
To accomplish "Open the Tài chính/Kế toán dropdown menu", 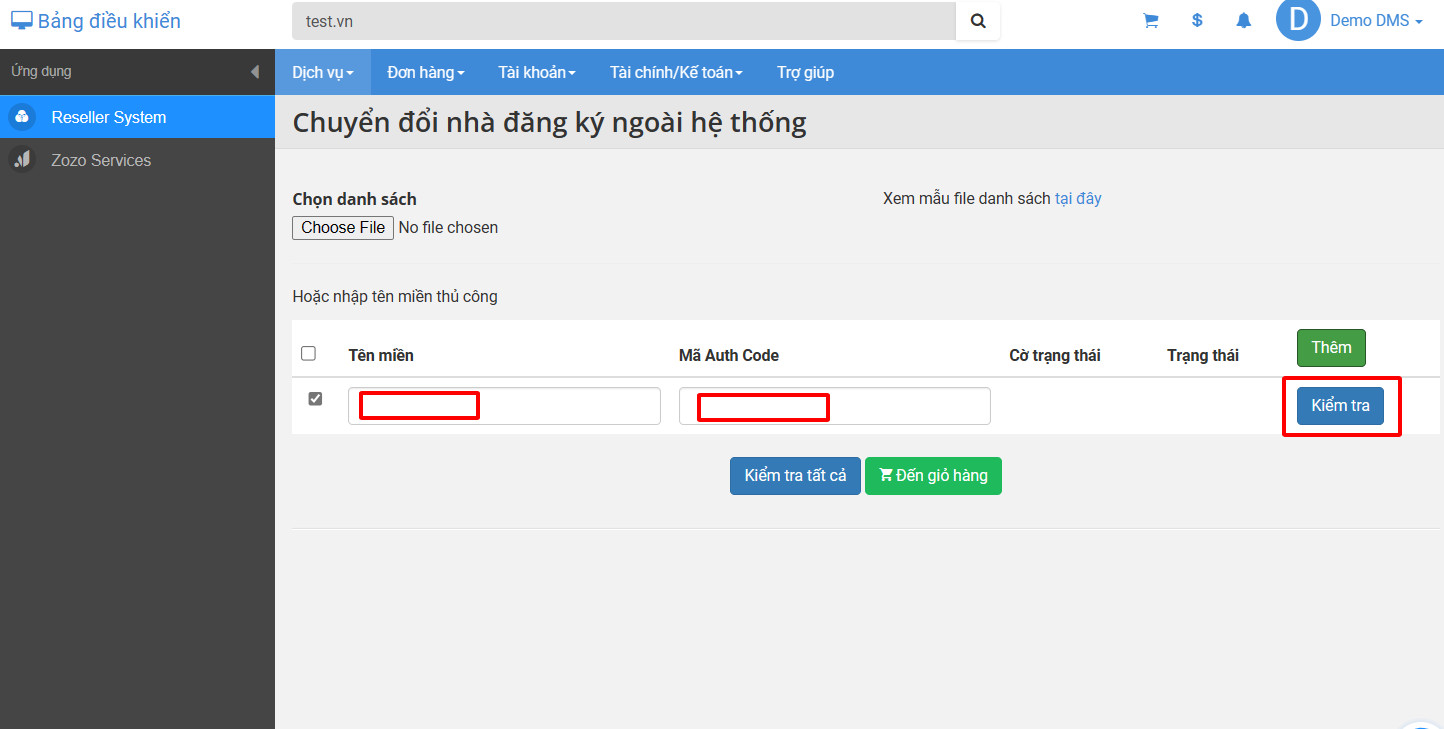I will click(676, 72).
